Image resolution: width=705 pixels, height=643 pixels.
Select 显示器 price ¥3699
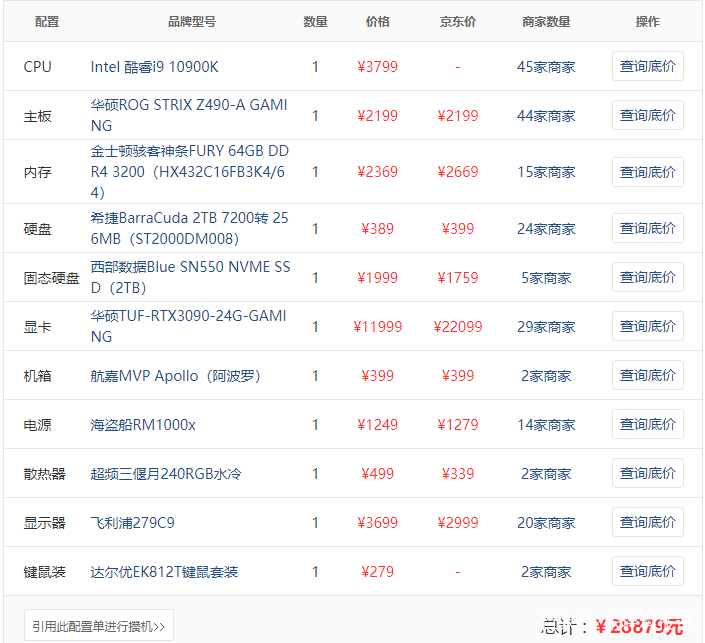tap(377, 523)
